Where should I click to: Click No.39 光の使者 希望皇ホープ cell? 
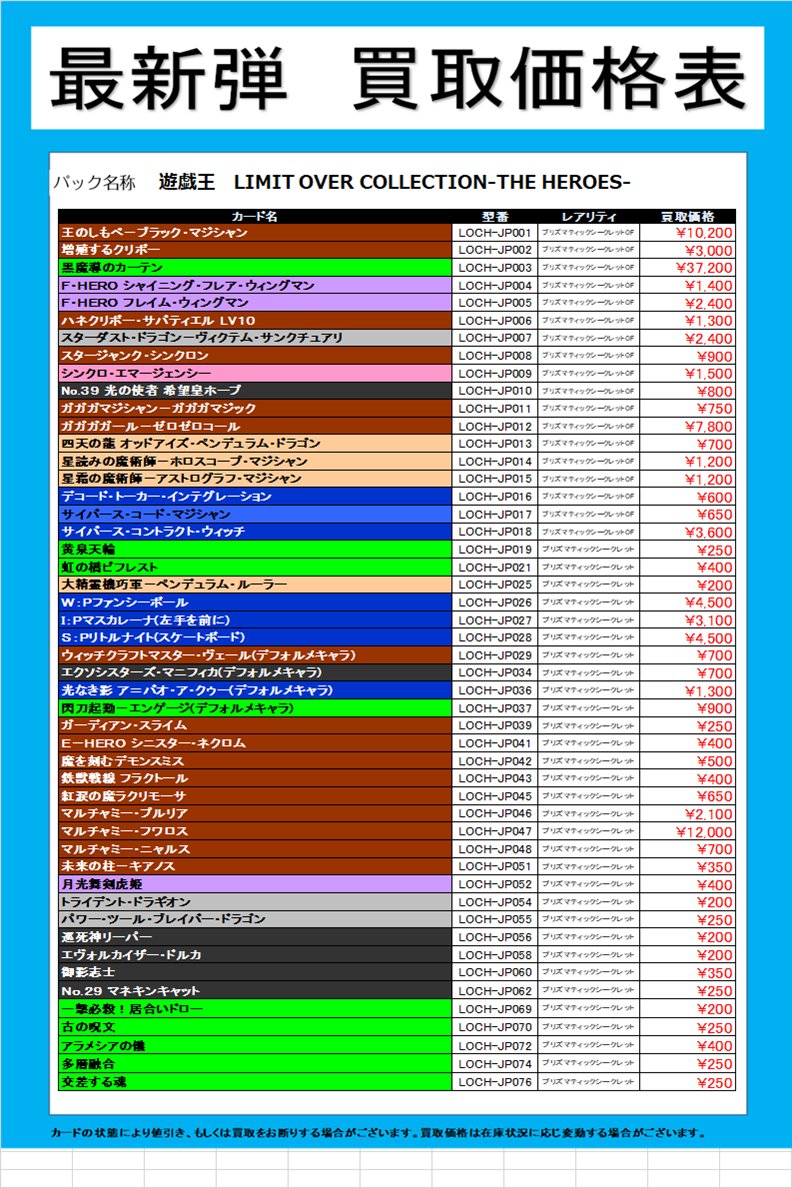255,391
